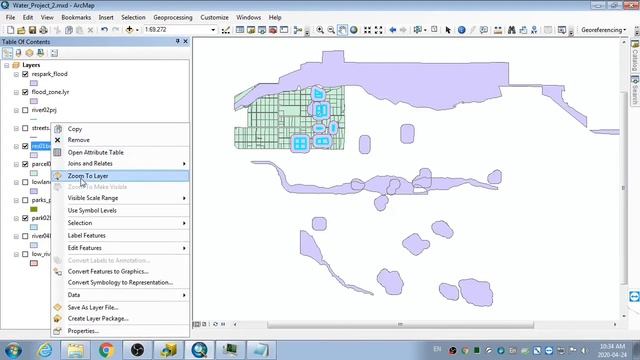
Task: Click the parks_ green symbol swatch
Action: pos(34,209)
